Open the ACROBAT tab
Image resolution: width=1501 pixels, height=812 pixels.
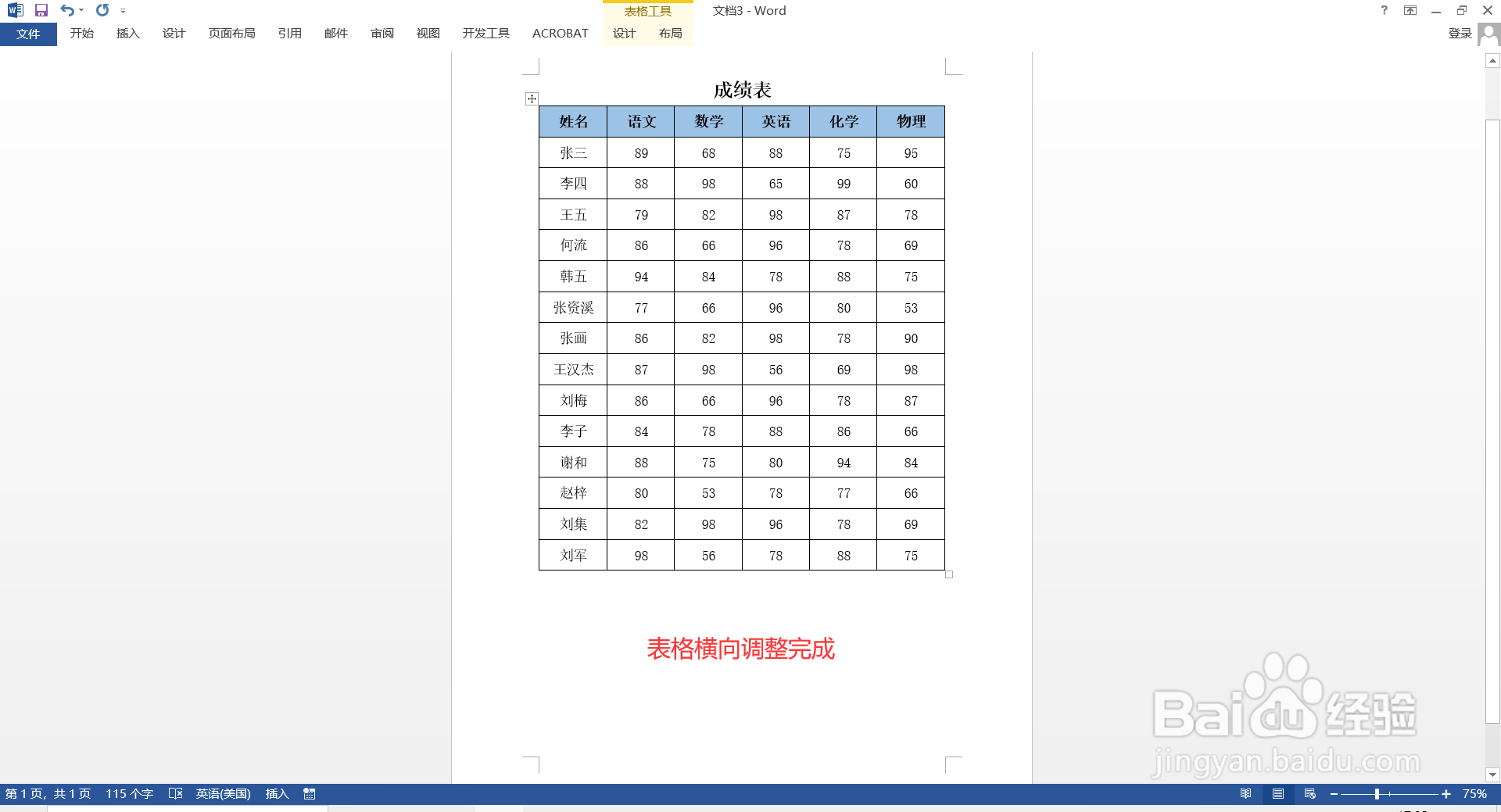560,34
